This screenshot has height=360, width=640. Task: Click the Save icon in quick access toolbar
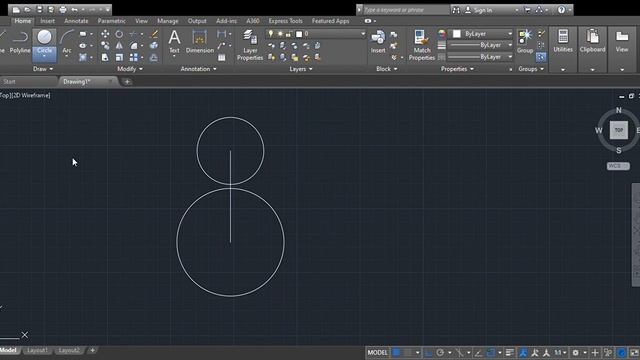tap(40, 9)
